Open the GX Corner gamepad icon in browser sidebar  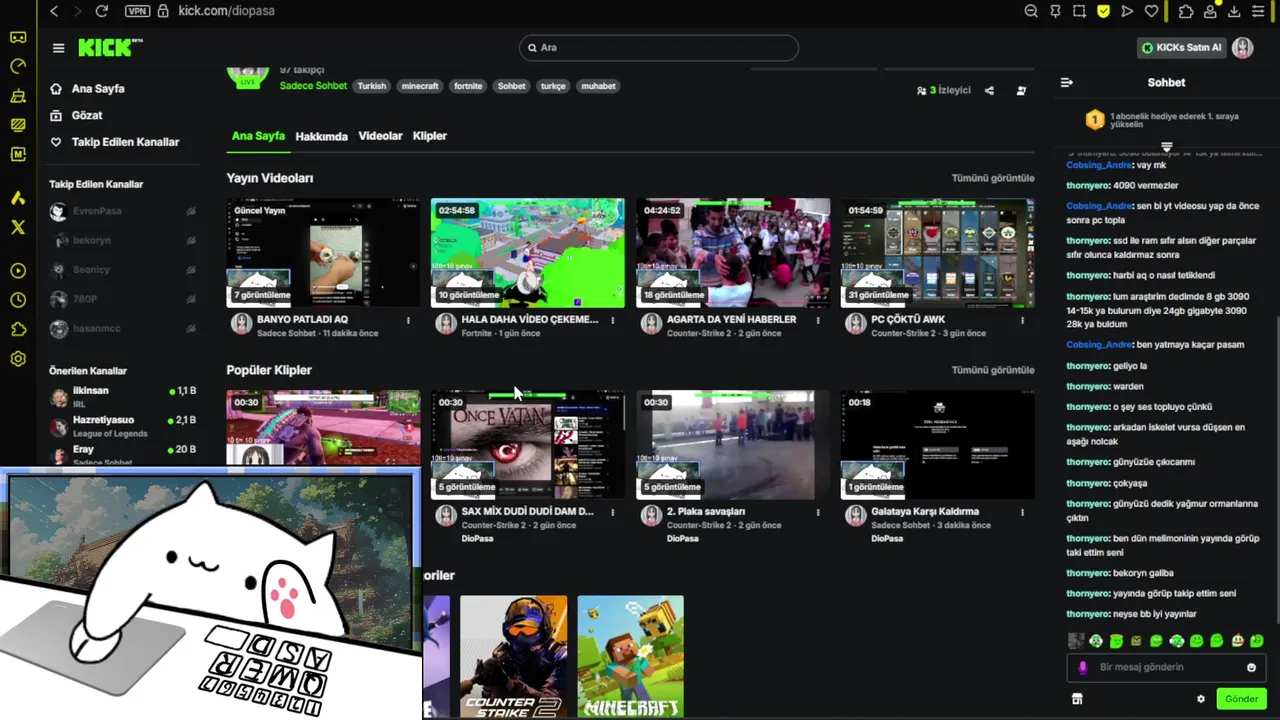18,38
